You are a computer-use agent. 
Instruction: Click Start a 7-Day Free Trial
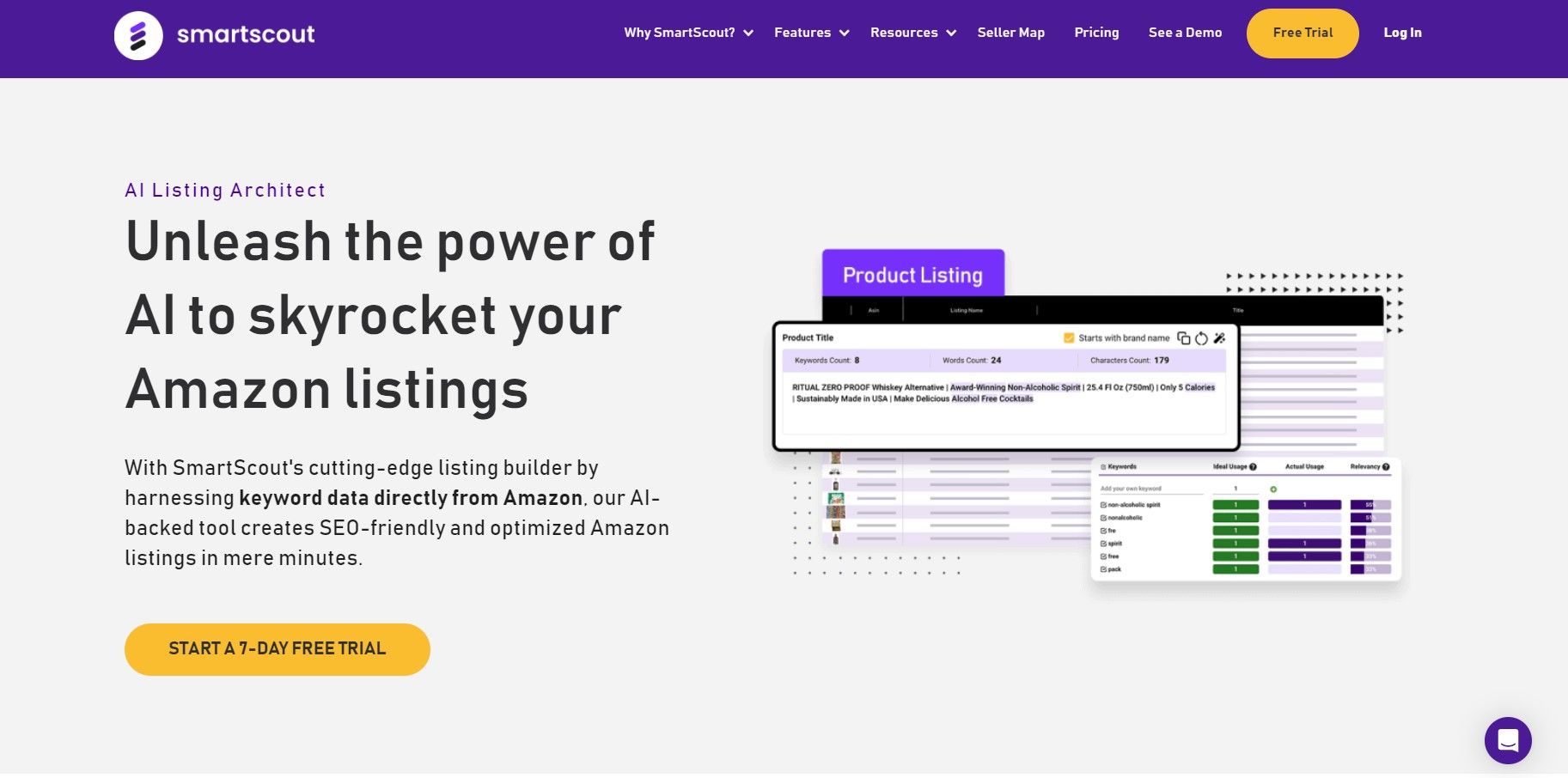click(277, 649)
